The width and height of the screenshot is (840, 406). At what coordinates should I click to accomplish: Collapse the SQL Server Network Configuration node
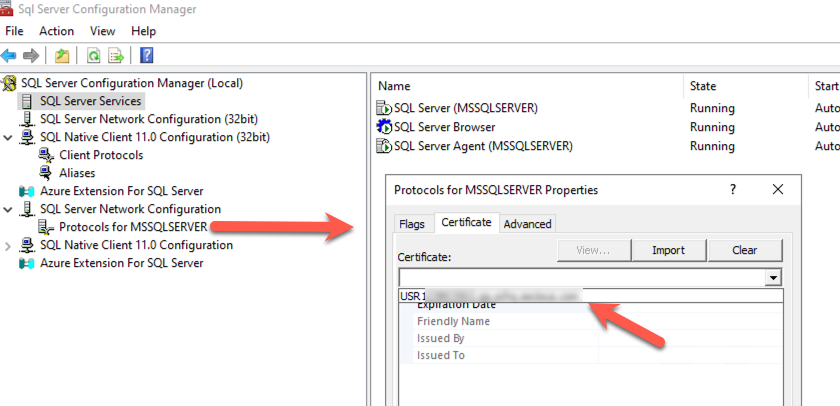pyautogui.click(x=9, y=209)
